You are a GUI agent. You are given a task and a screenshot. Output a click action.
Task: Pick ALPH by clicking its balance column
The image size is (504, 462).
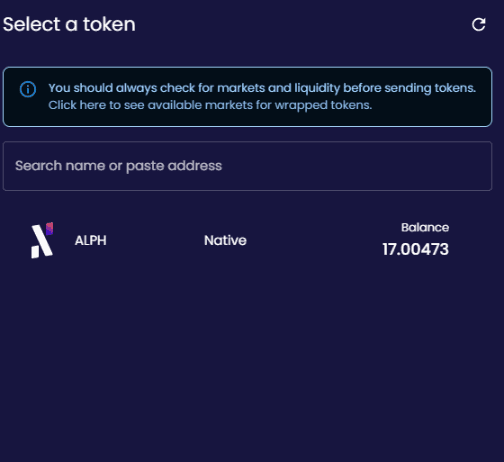[416, 240]
